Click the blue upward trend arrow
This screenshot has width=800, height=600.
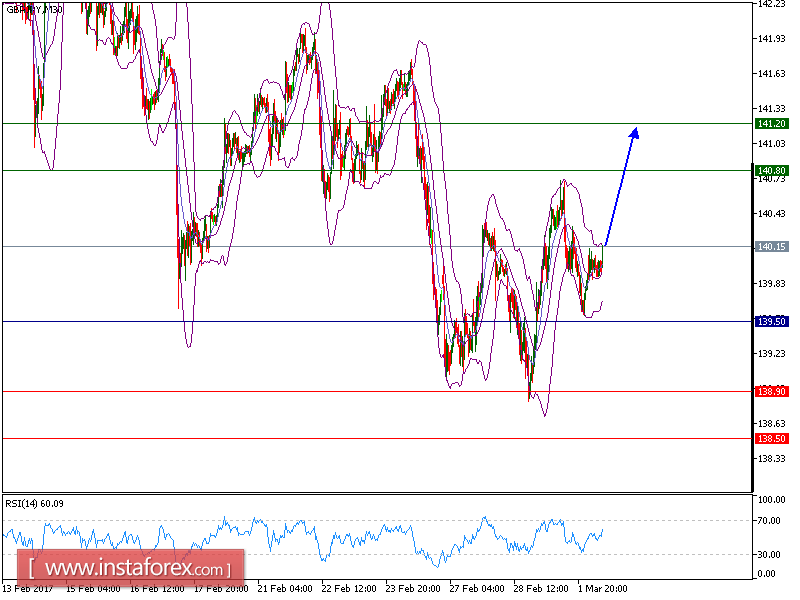pyautogui.click(x=620, y=187)
